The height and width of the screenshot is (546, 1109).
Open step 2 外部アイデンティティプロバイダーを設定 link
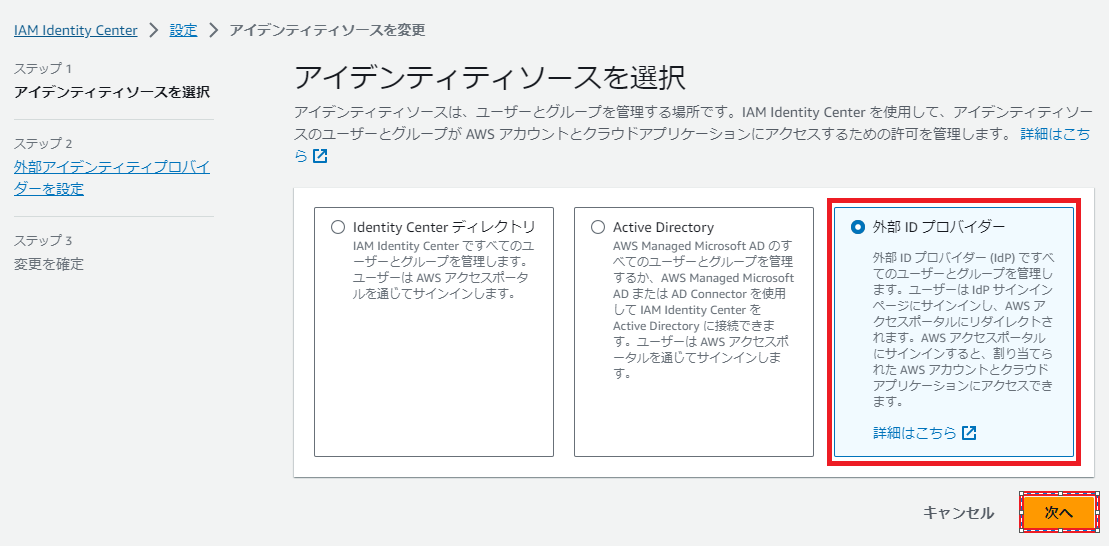tap(112, 178)
